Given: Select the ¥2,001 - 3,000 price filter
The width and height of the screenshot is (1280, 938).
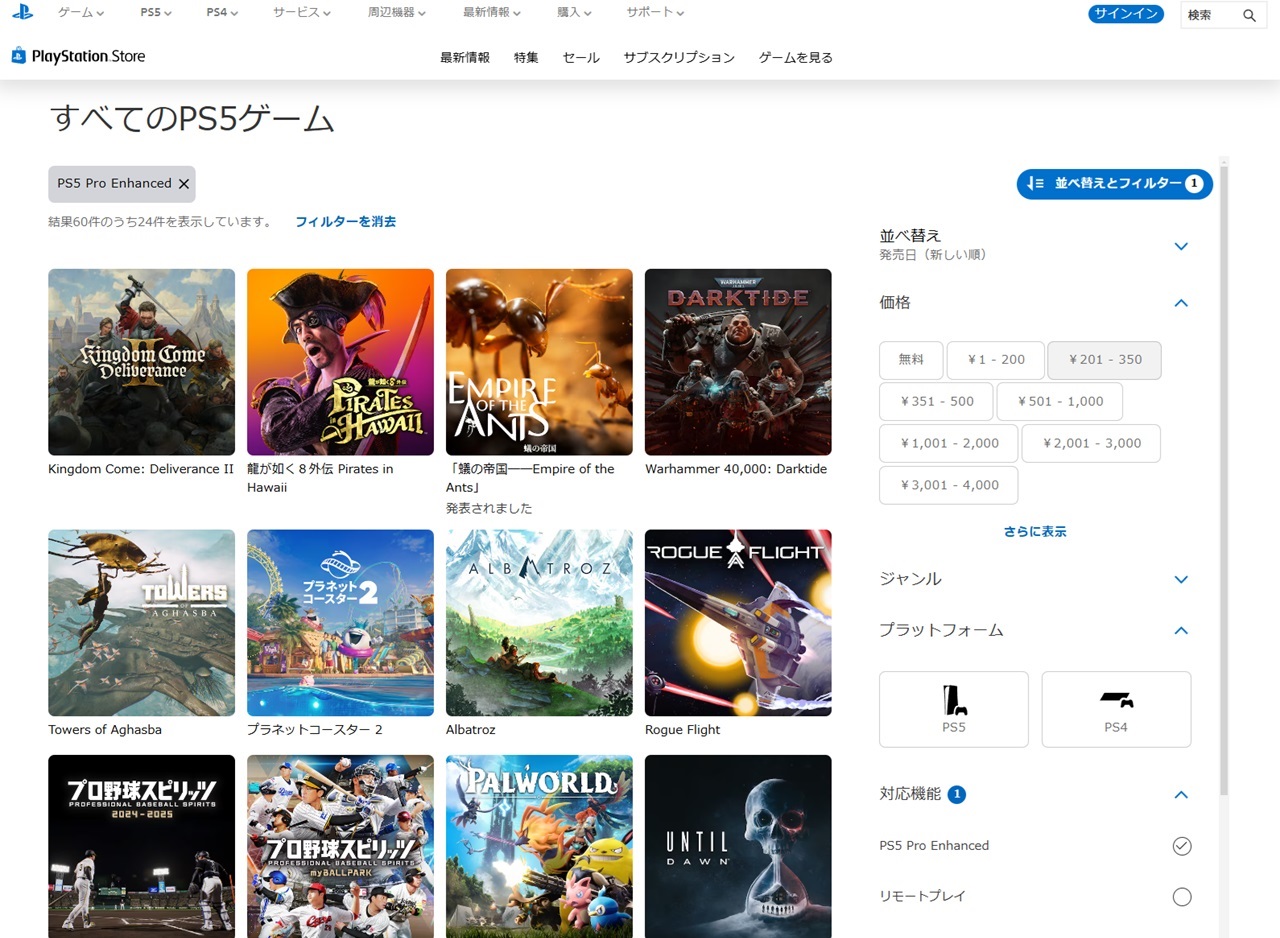Looking at the screenshot, I should click(x=1091, y=443).
